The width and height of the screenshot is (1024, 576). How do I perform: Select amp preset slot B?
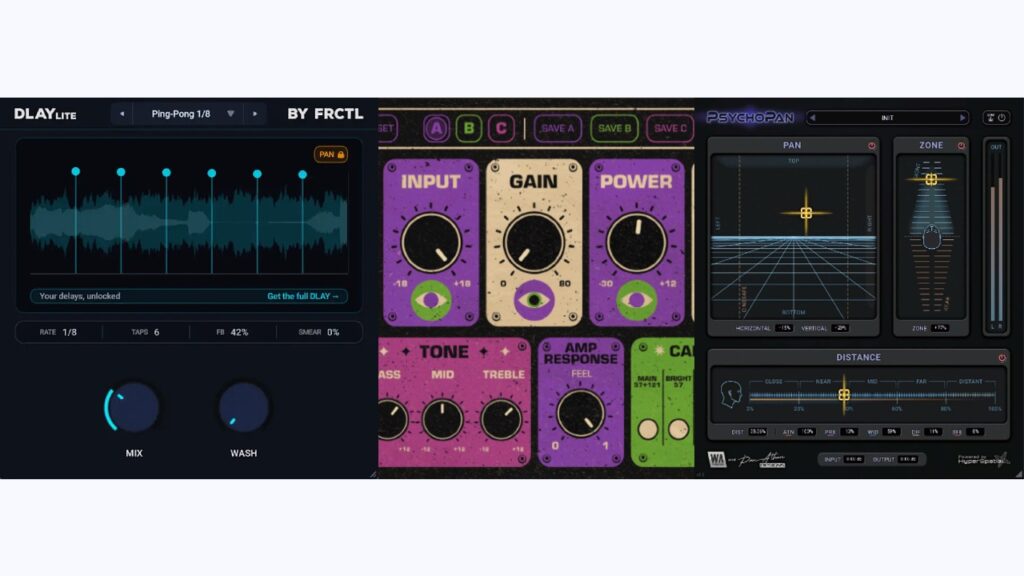pos(469,129)
